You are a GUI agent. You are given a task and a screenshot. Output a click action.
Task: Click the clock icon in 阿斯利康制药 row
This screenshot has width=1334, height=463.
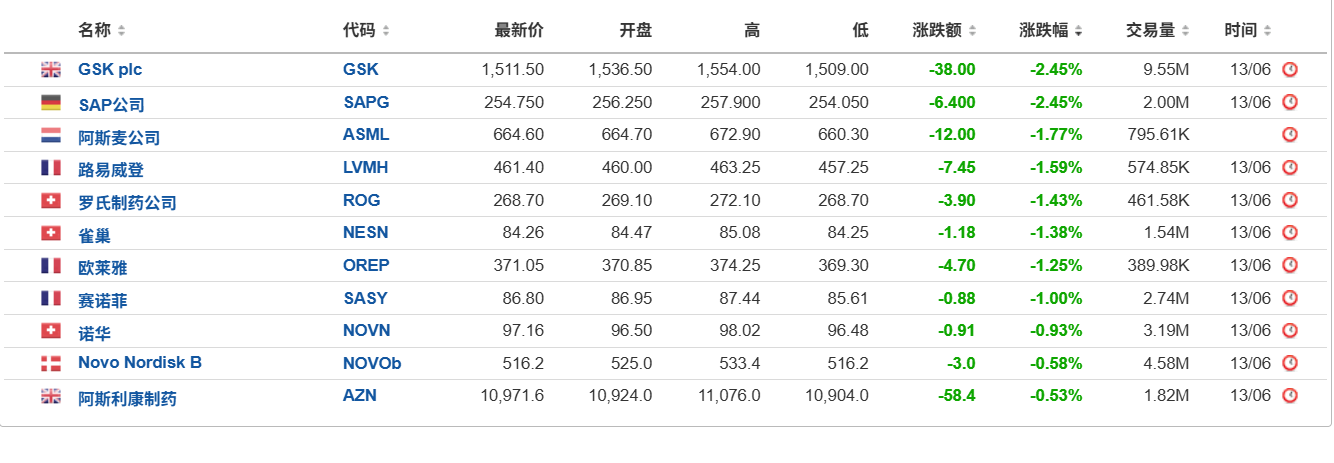pos(1290,396)
